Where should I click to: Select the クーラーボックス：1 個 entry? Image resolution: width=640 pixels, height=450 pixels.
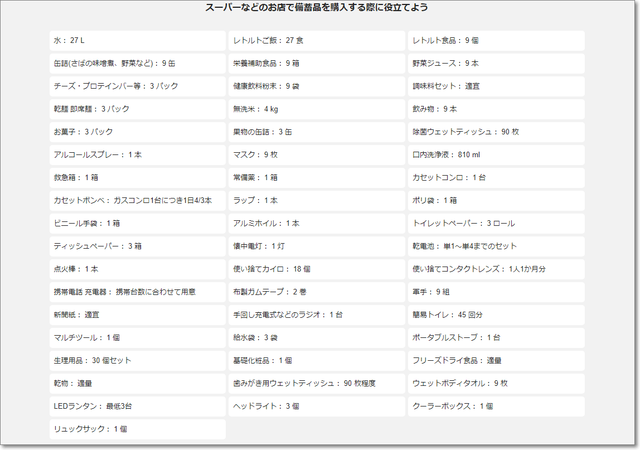[496, 406]
